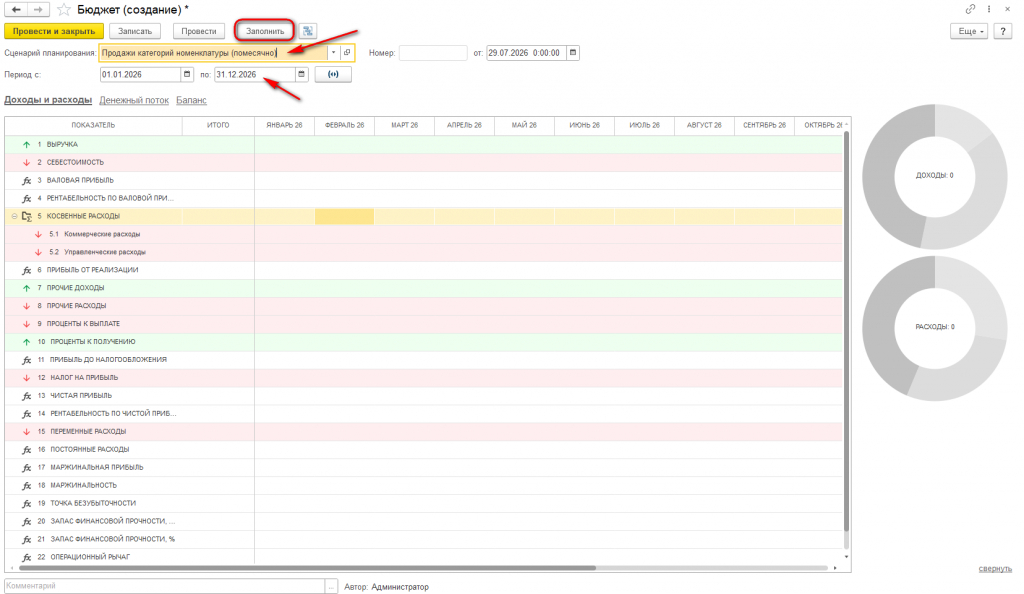This screenshot has width=1024, height=594.
Task: Click the Расходы donut chart
Action: pyautogui.click(x=935, y=328)
